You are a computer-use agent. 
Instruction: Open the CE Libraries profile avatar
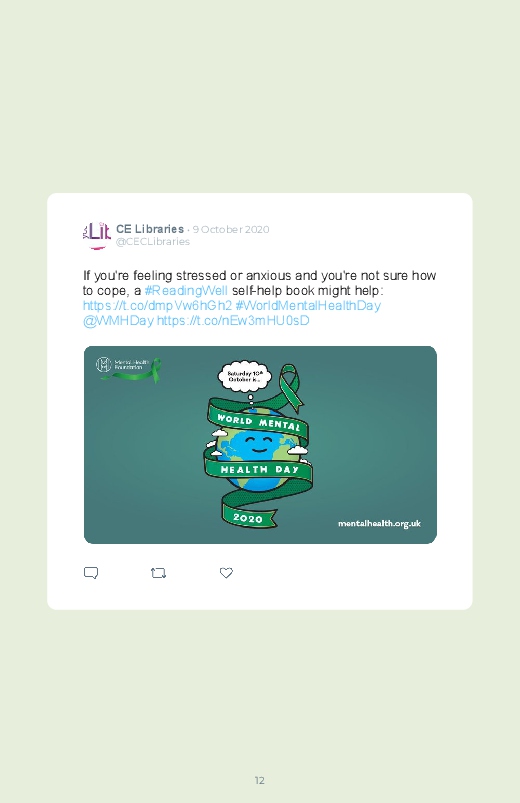97,235
